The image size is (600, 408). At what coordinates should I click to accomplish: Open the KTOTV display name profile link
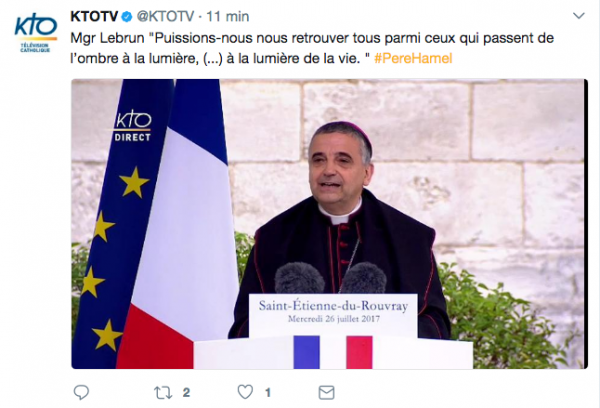(94, 16)
